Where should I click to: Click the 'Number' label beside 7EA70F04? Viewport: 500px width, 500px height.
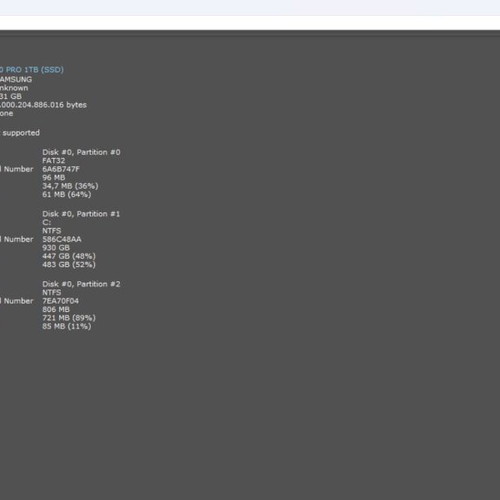pos(19,301)
